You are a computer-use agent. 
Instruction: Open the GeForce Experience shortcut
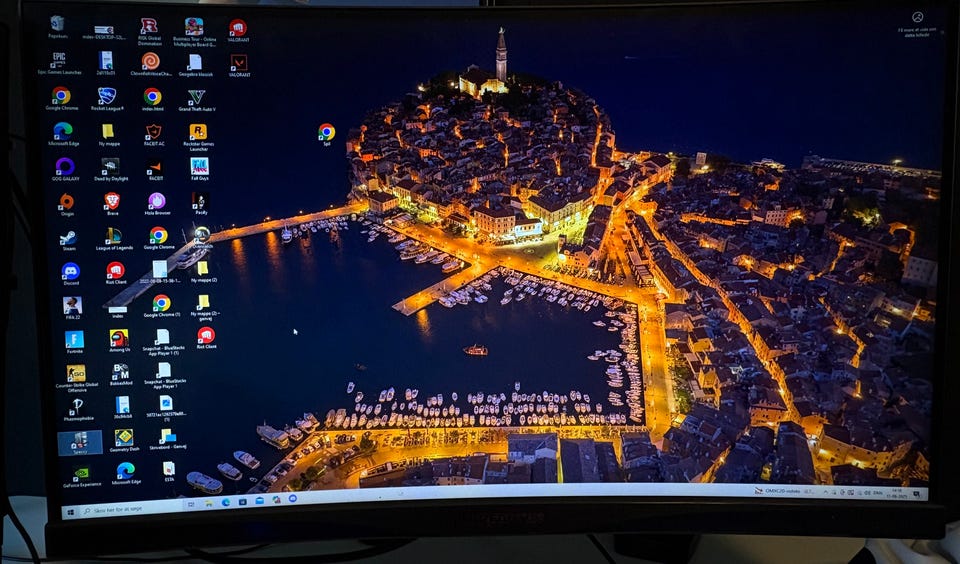(x=81, y=477)
